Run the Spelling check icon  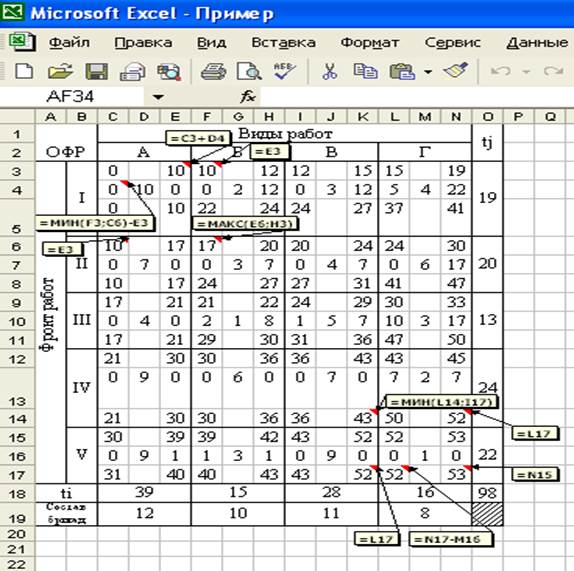(285, 71)
